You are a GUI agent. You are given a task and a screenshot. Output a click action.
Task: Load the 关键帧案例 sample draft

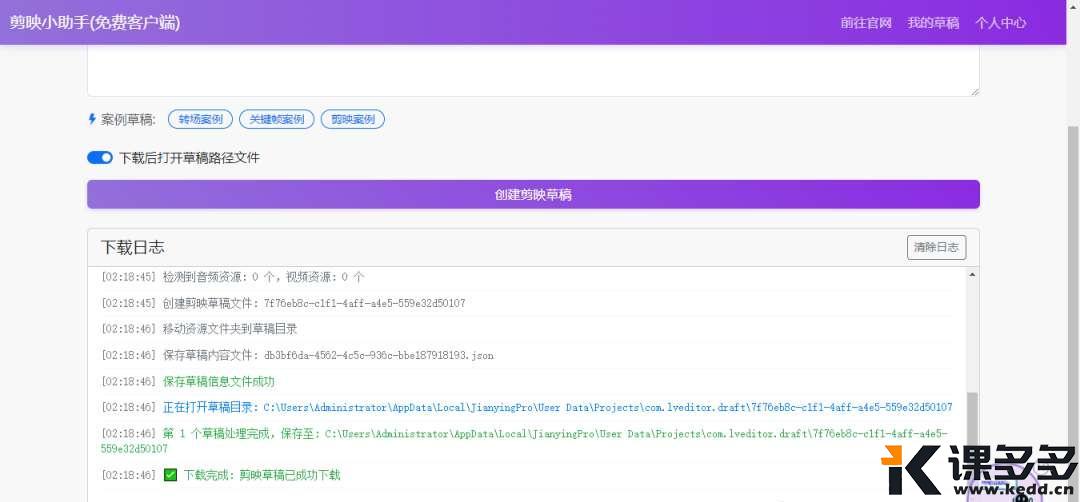(276, 119)
